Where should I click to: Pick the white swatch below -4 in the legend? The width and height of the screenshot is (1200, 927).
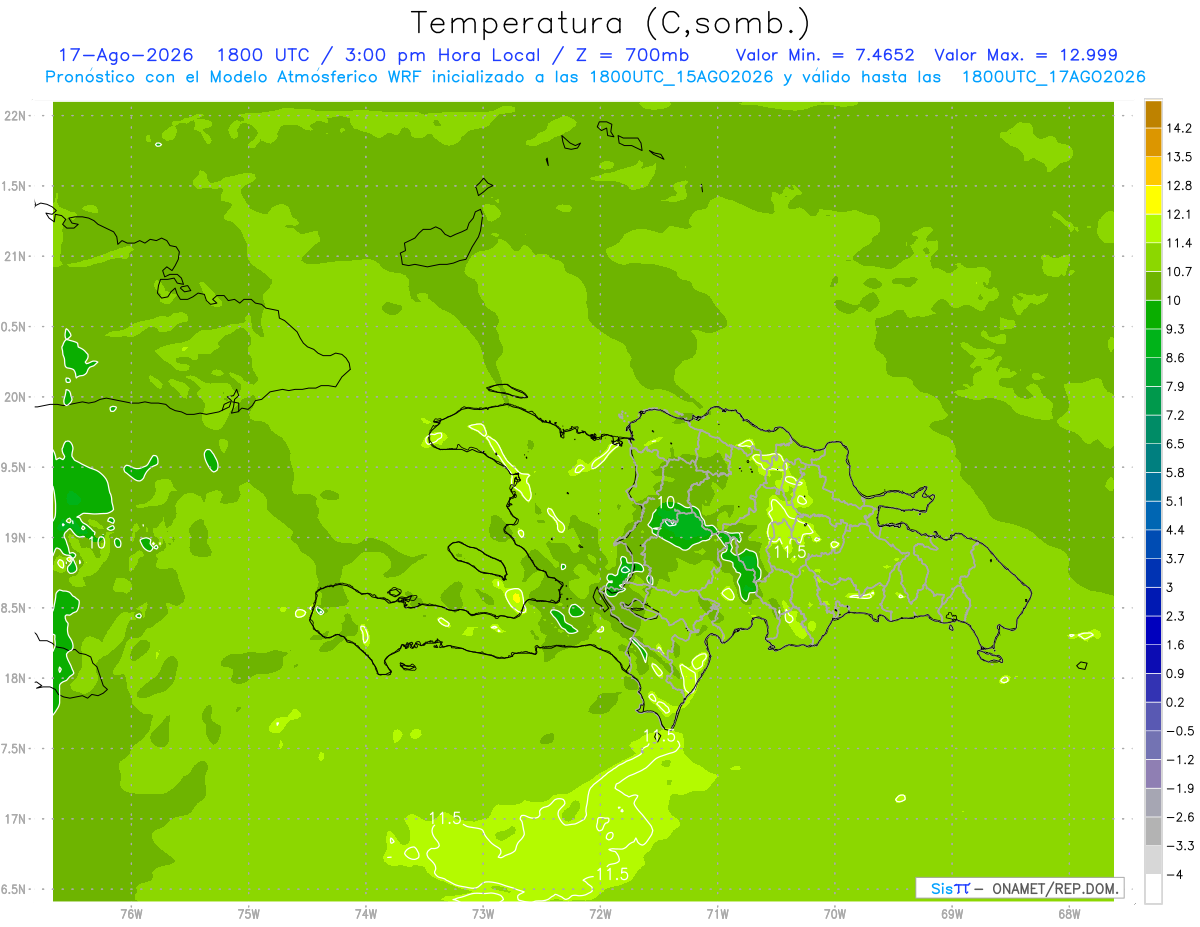(x=1153, y=889)
